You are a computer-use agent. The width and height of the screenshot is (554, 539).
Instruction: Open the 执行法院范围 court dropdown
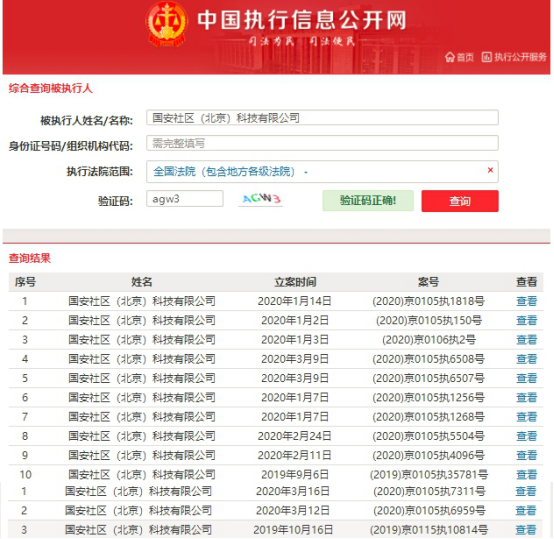(x=322, y=172)
